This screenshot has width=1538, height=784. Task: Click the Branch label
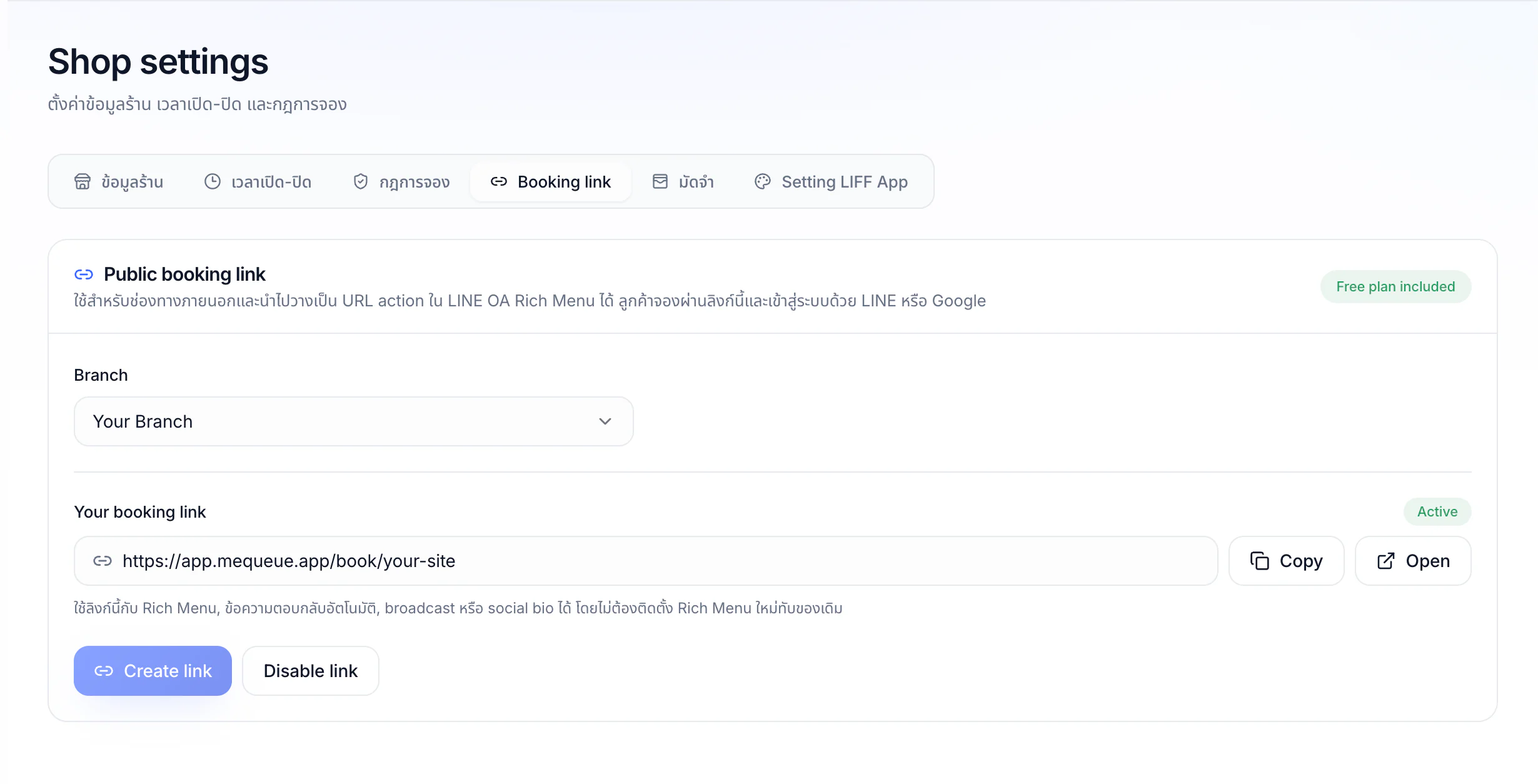[x=101, y=375]
